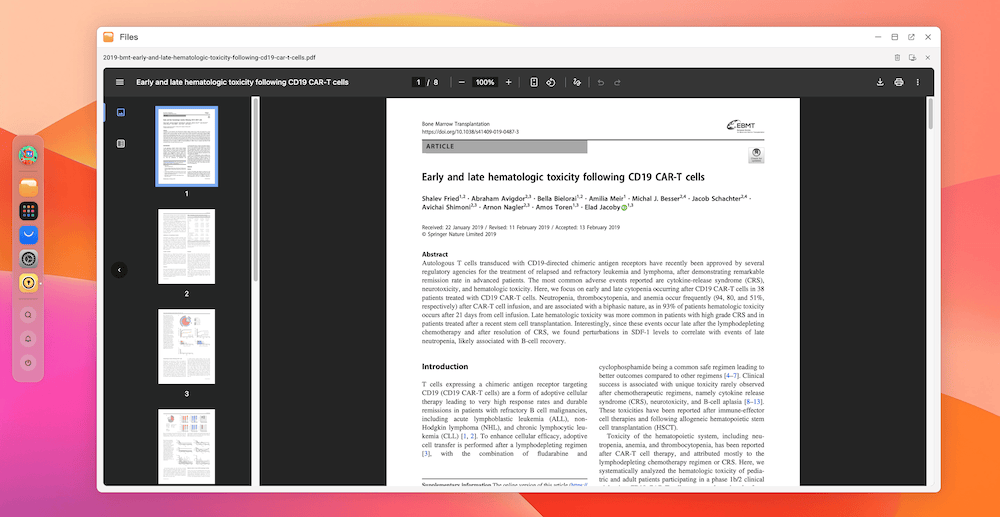1000x517 pixels.
Task: Select page 2 thumbnail
Action: click(x=186, y=246)
